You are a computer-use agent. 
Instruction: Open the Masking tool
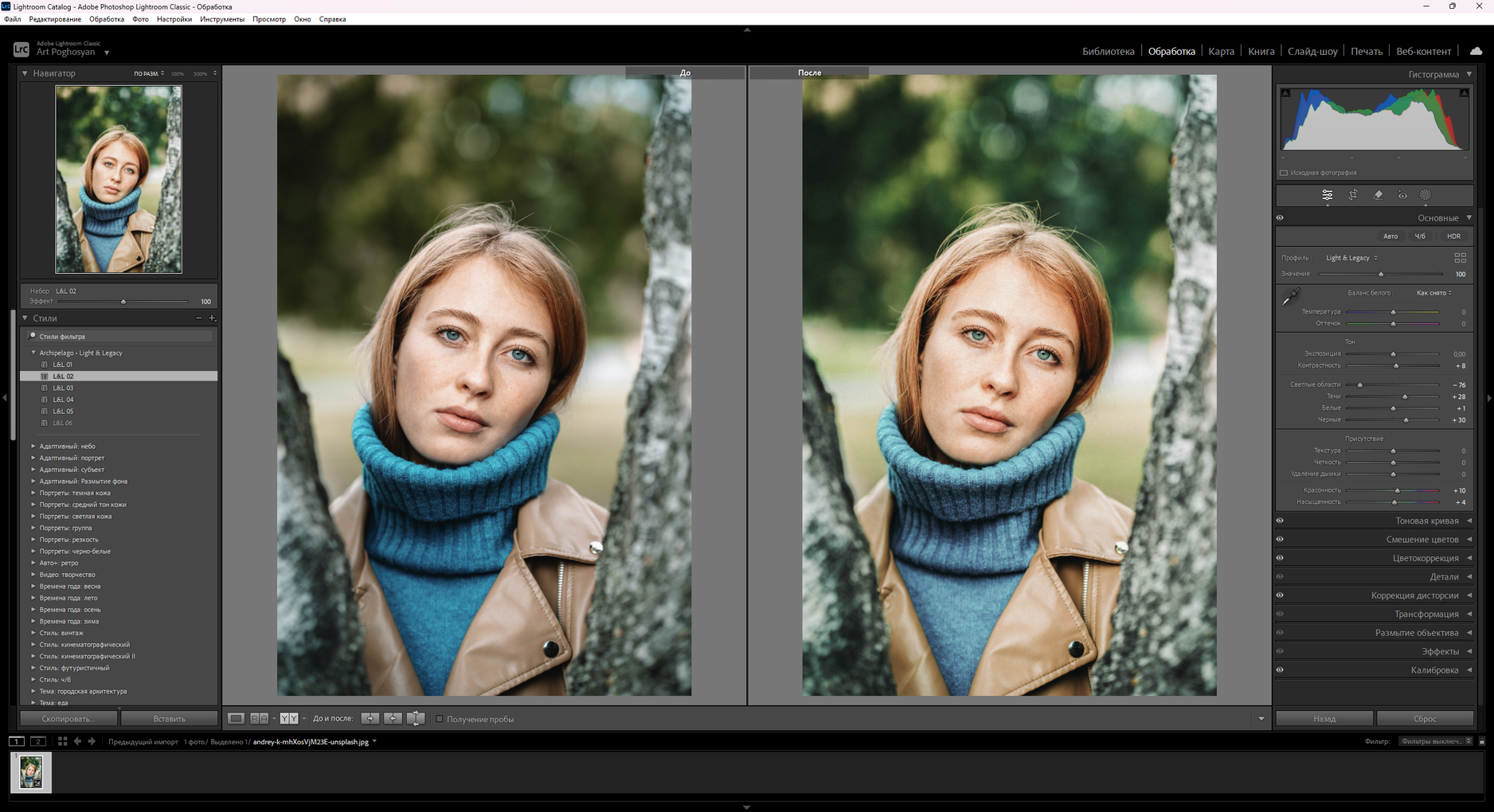point(1426,195)
